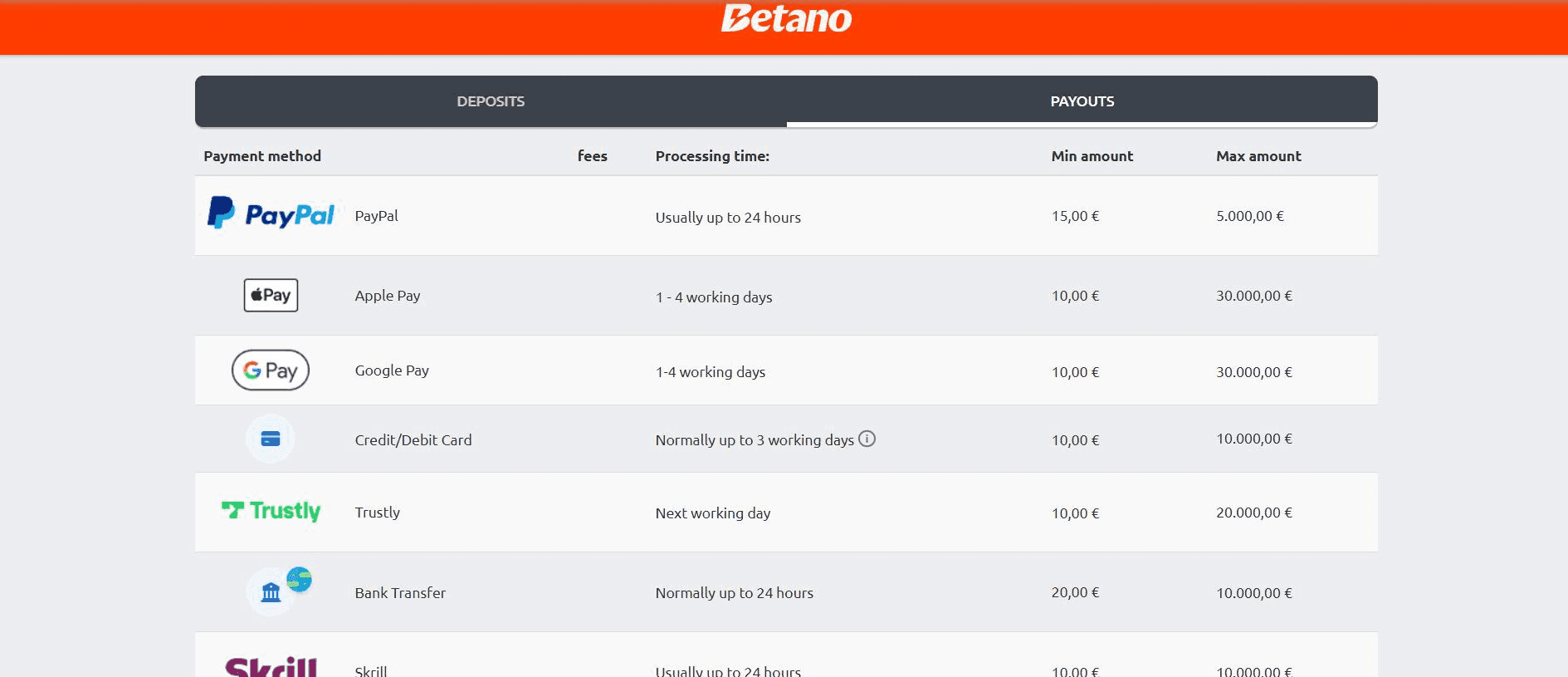Click the Max amount column header
The image size is (1568, 677).
coord(1258,156)
